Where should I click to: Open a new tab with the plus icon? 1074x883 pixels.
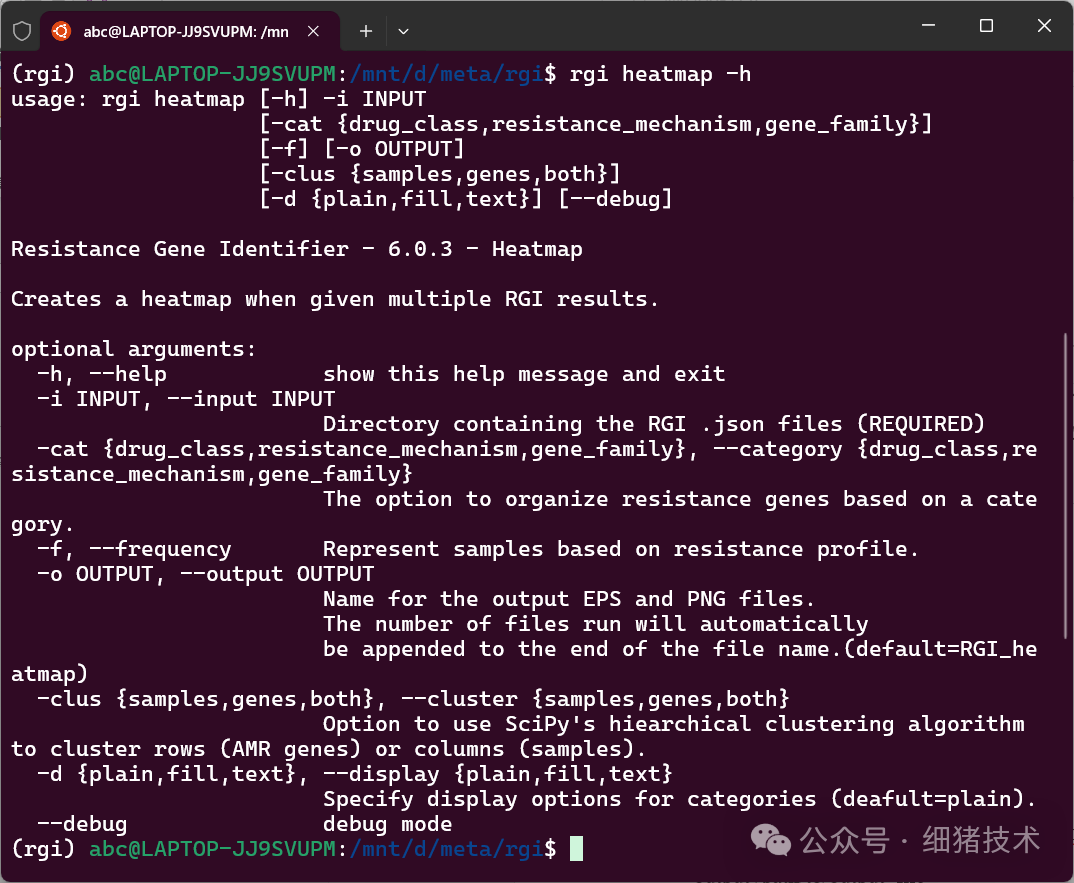click(365, 31)
